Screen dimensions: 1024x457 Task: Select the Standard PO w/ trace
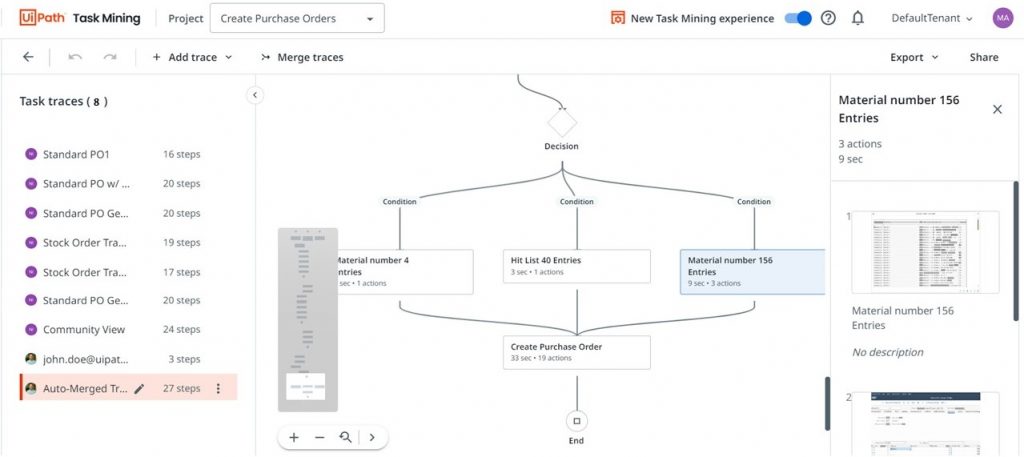click(129, 184)
